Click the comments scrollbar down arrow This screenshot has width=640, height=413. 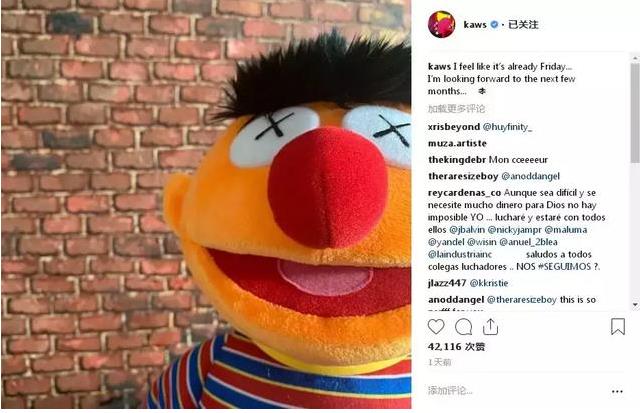point(635,304)
